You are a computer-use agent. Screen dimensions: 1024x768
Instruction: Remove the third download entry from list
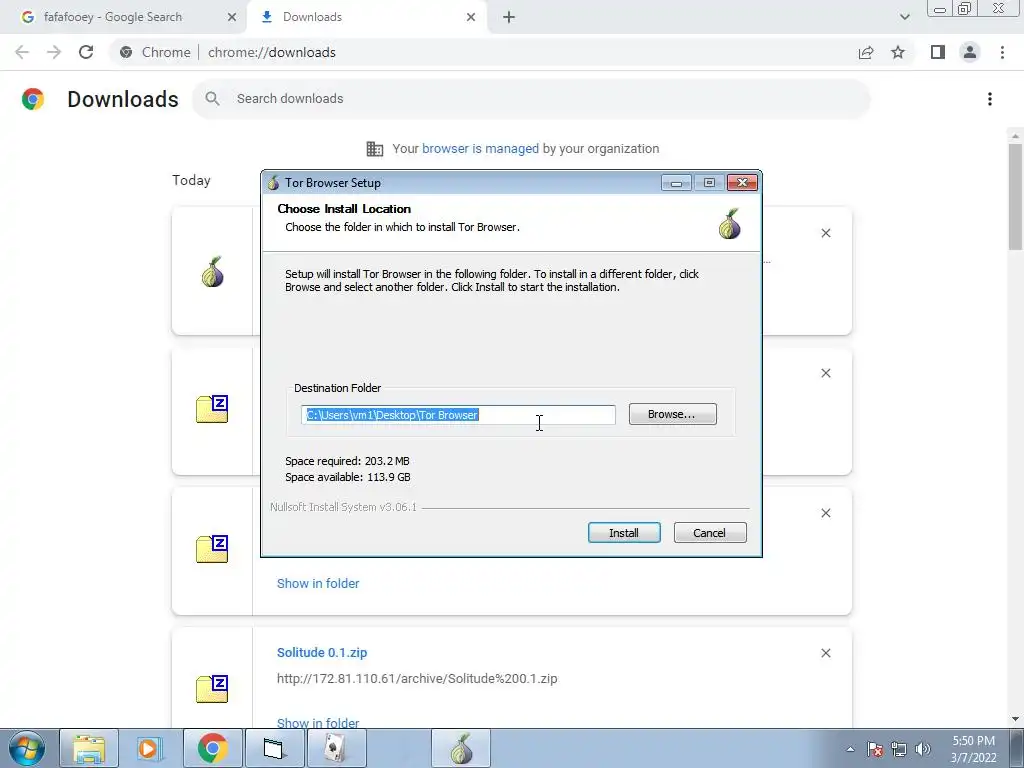tap(825, 513)
